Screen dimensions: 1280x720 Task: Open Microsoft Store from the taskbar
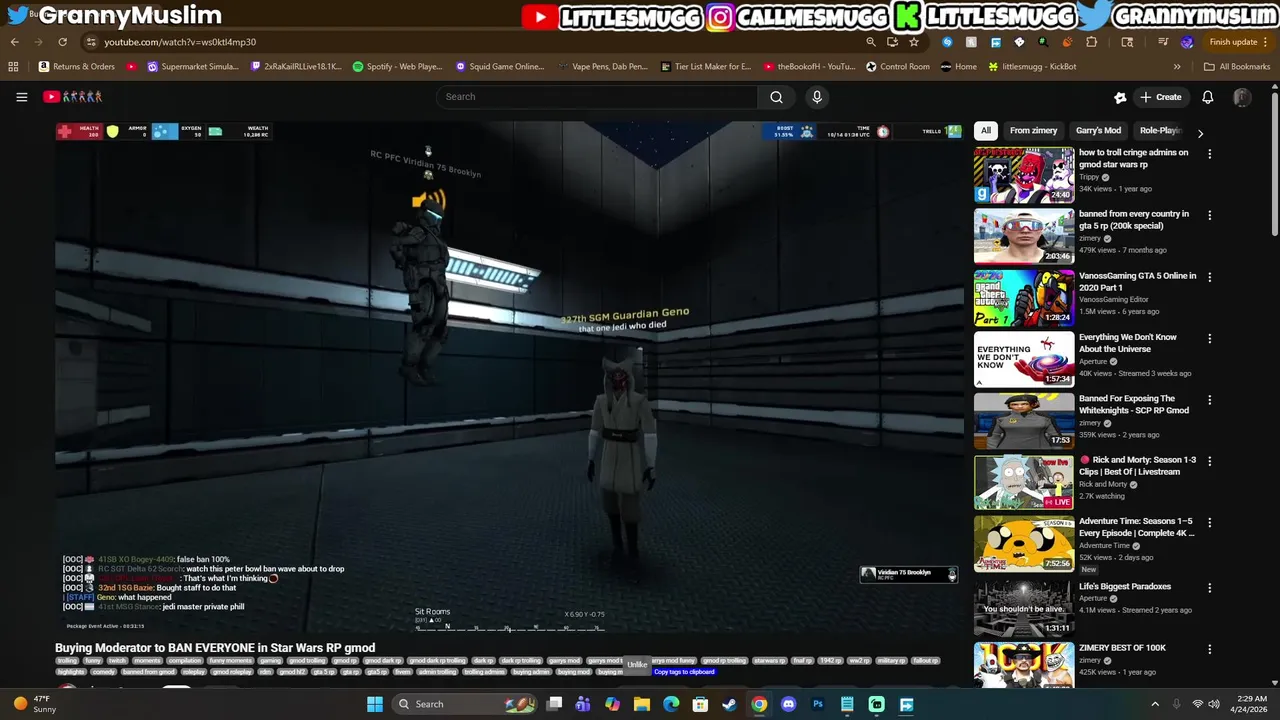pyautogui.click(x=701, y=704)
